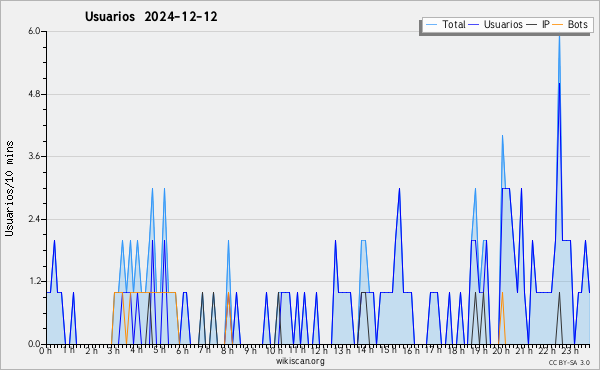Click the '21 h' x-axis label
The height and width of the screenshot is (370, 600).
tap(524, 350)
